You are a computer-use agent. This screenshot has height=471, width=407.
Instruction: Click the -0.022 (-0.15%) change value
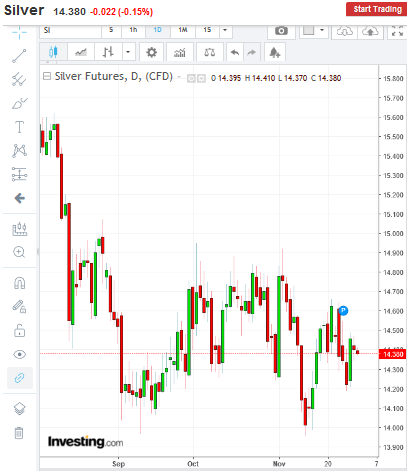point(122,12)
